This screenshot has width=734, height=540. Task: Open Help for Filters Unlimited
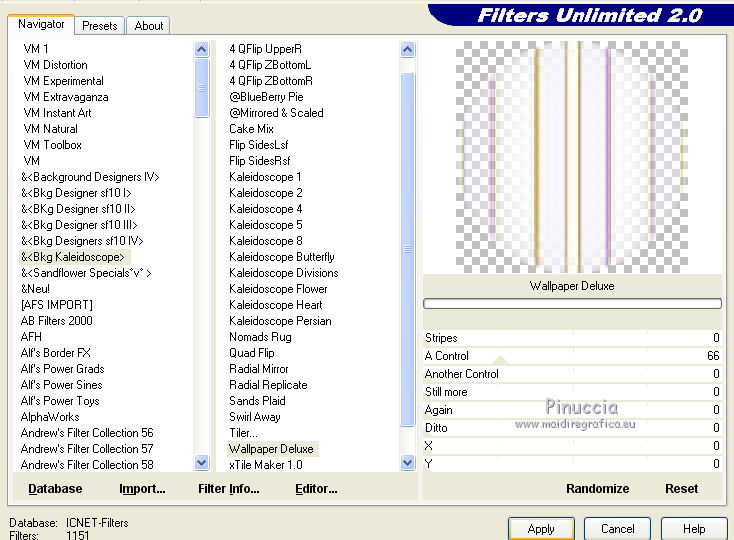[694, 529]
